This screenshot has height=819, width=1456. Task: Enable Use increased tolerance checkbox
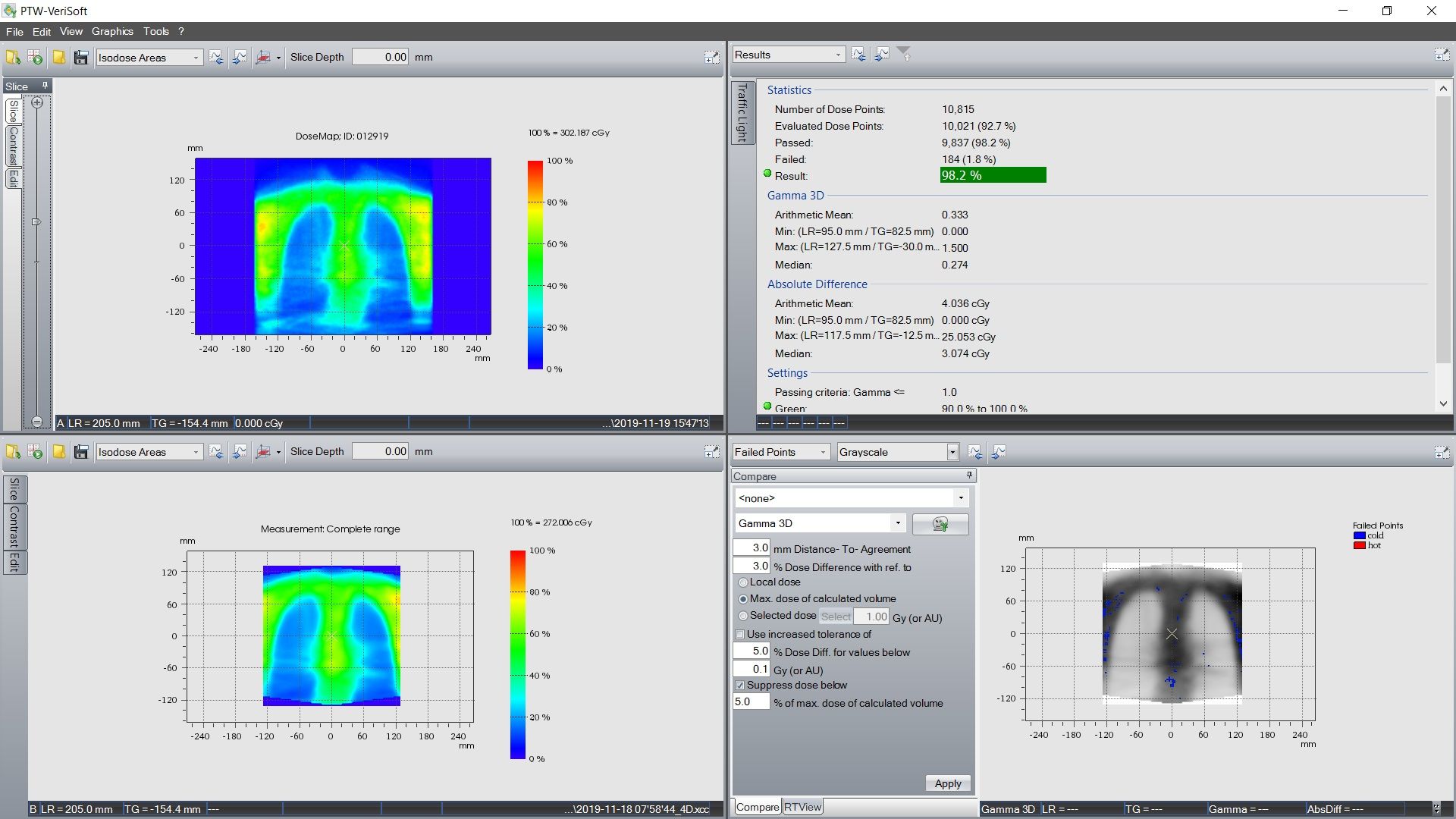pos(740,635)
